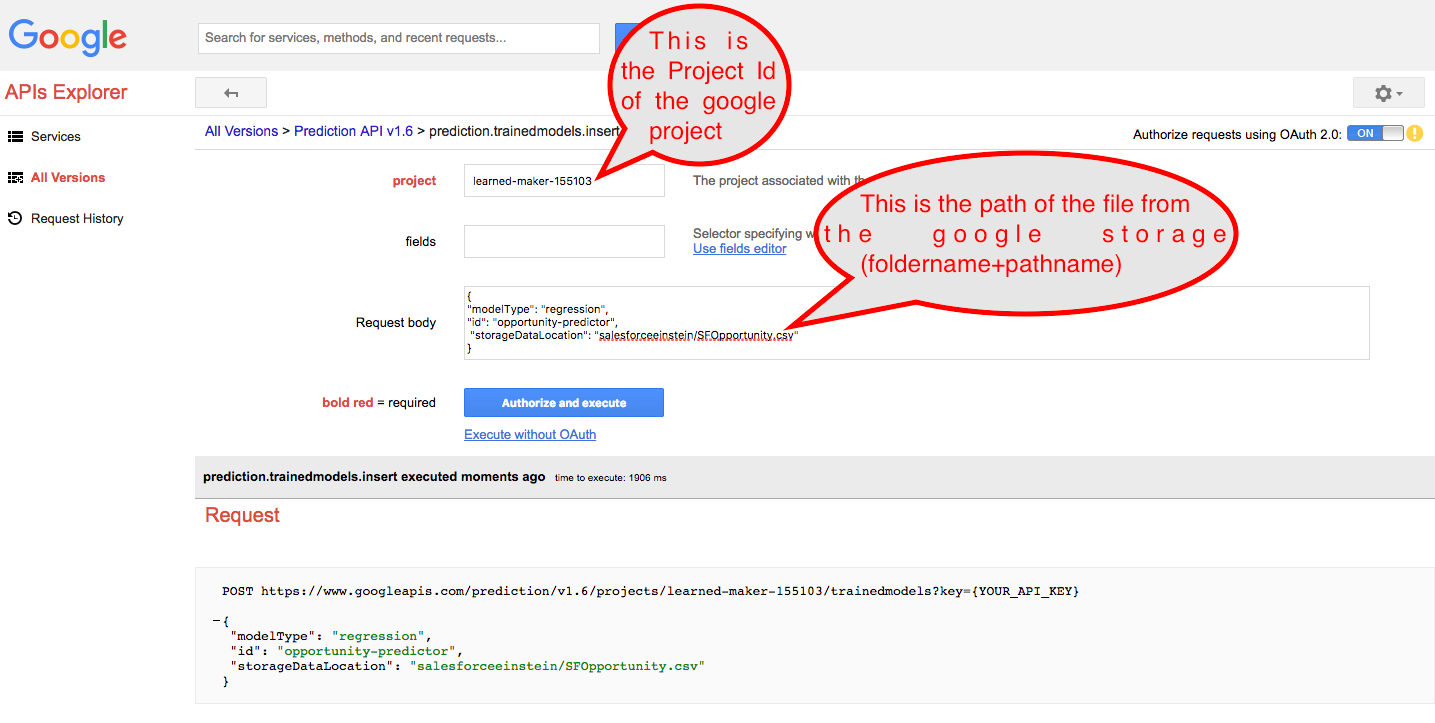Click the 'time to execute: 1906 ms' text
The height and width of the screenshot is (723, 1435).
(610, 478)
